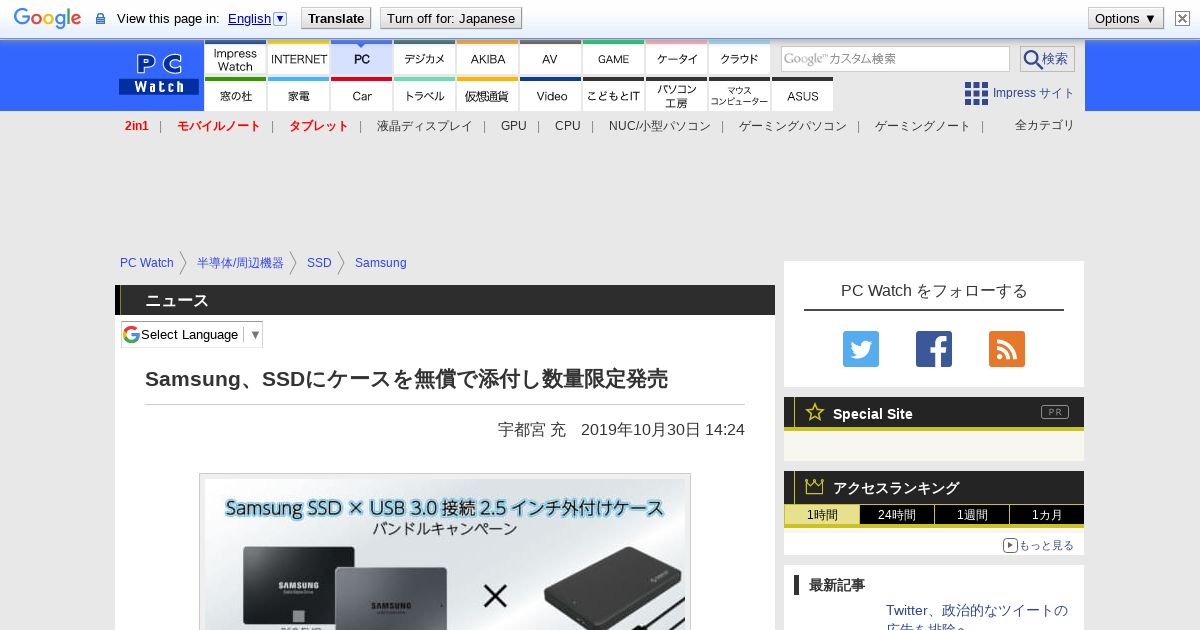Click the Twitter follow icon

click(x=860, y=349)
